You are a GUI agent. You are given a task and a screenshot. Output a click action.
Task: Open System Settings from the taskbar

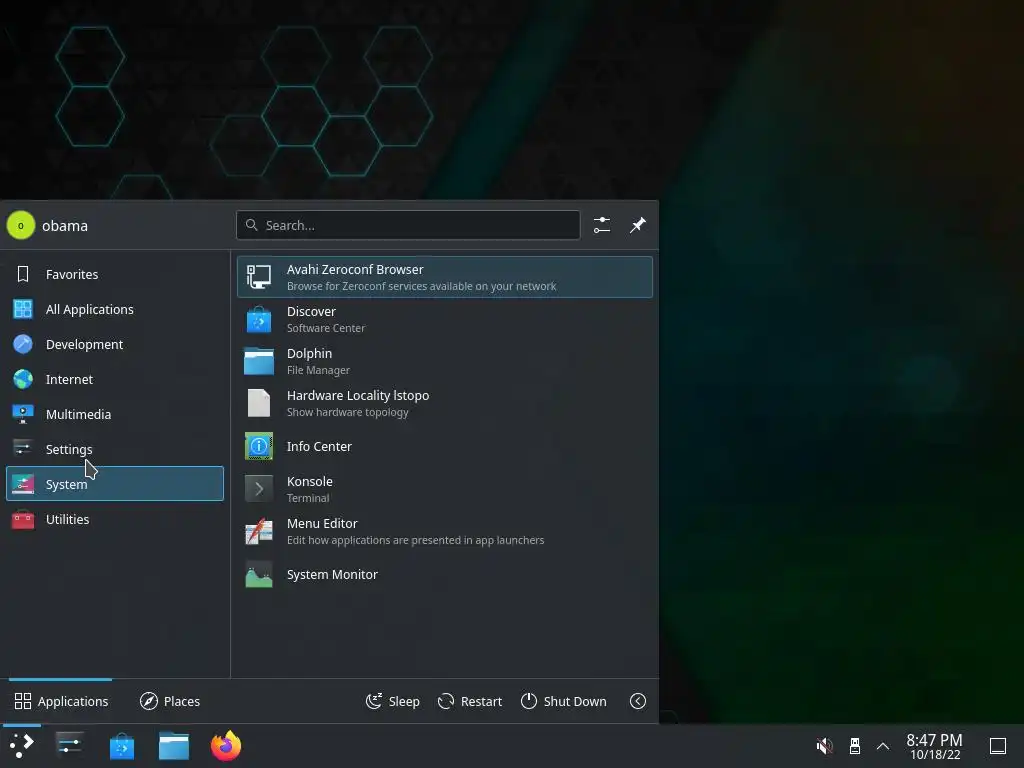coord(69,746)
